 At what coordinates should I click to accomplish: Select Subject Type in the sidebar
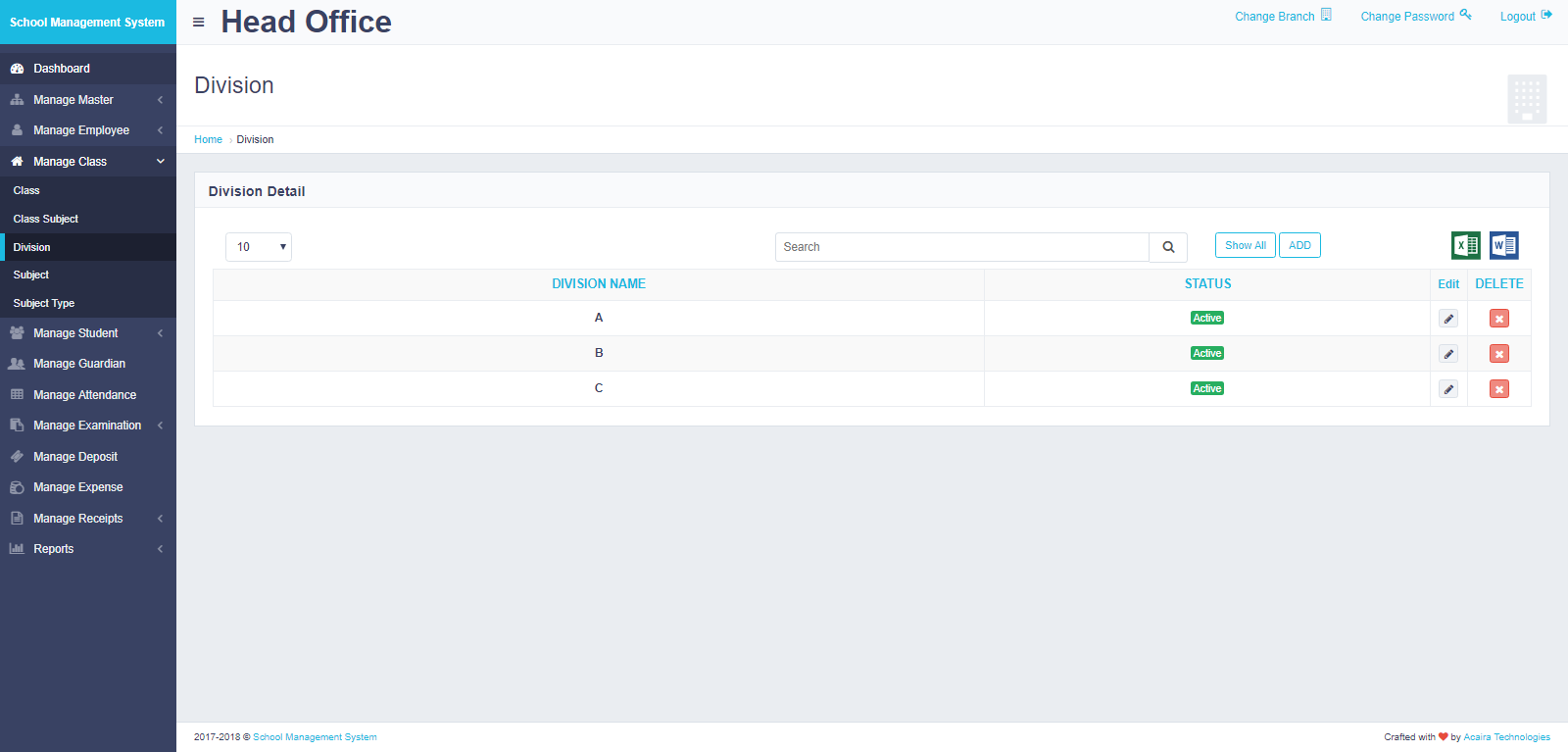44,304
